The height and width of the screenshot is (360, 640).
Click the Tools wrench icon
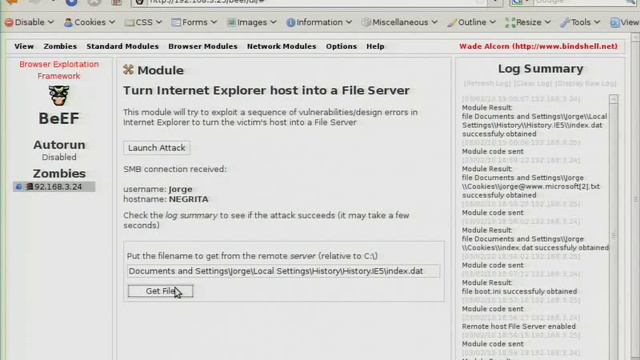(x=565, y=22)
